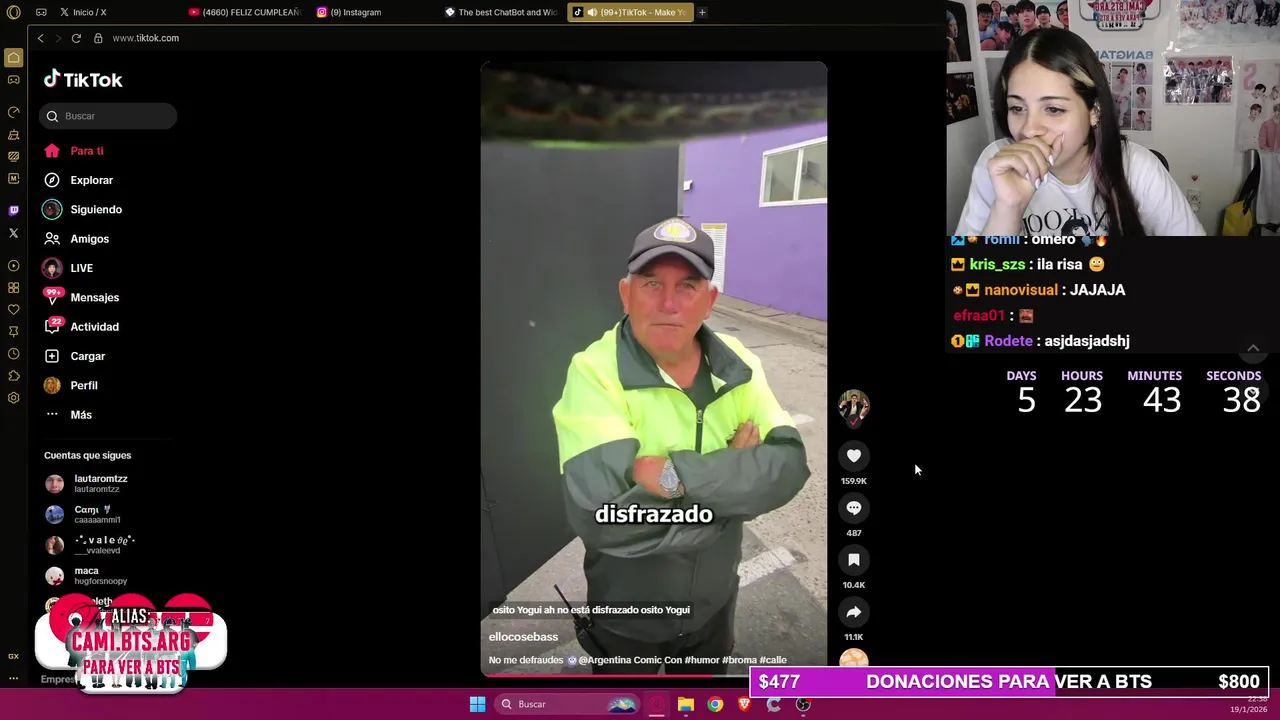The image size is (1280, 720).
Task: Open bookmarks heart icon in sidebar
Action: tap(13, 310)
